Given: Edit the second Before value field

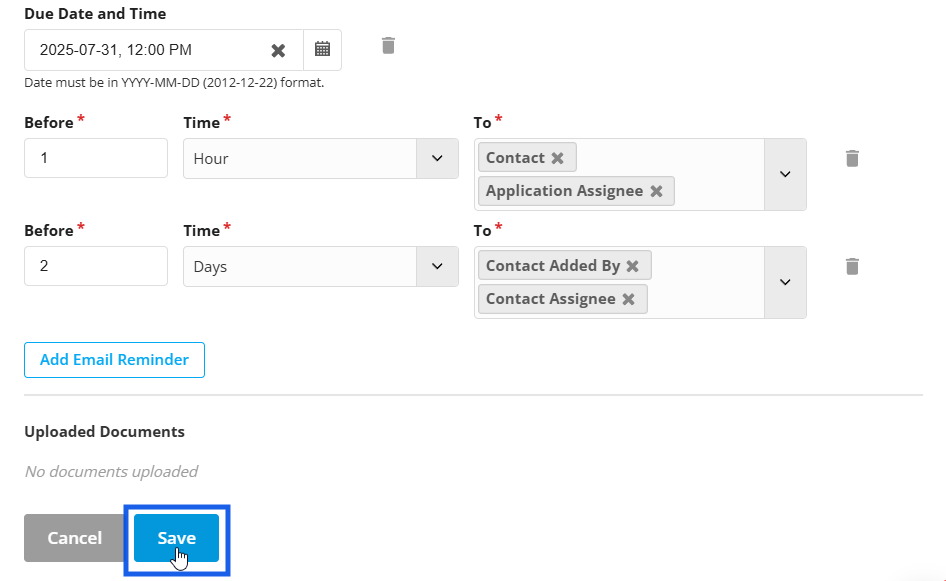Looking at the screenshot, I should click(96, 266).
